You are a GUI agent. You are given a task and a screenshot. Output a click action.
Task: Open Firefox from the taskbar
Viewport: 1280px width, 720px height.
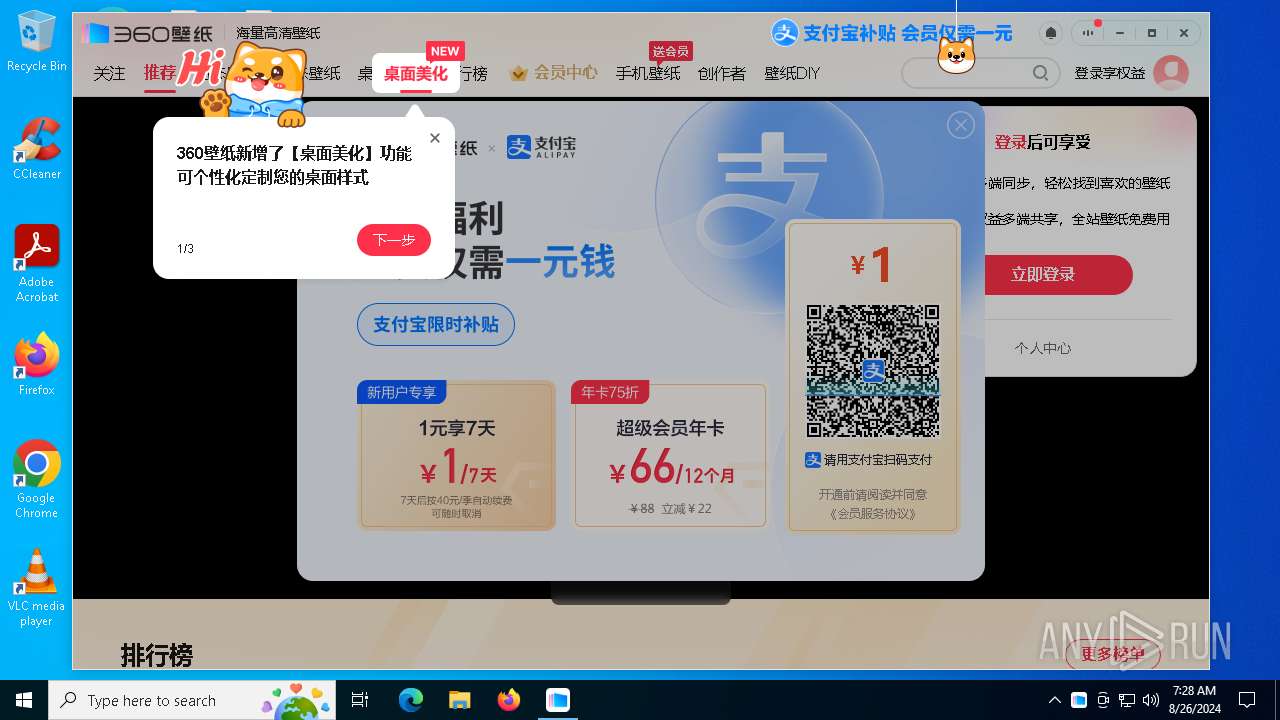tap(509, 700)
